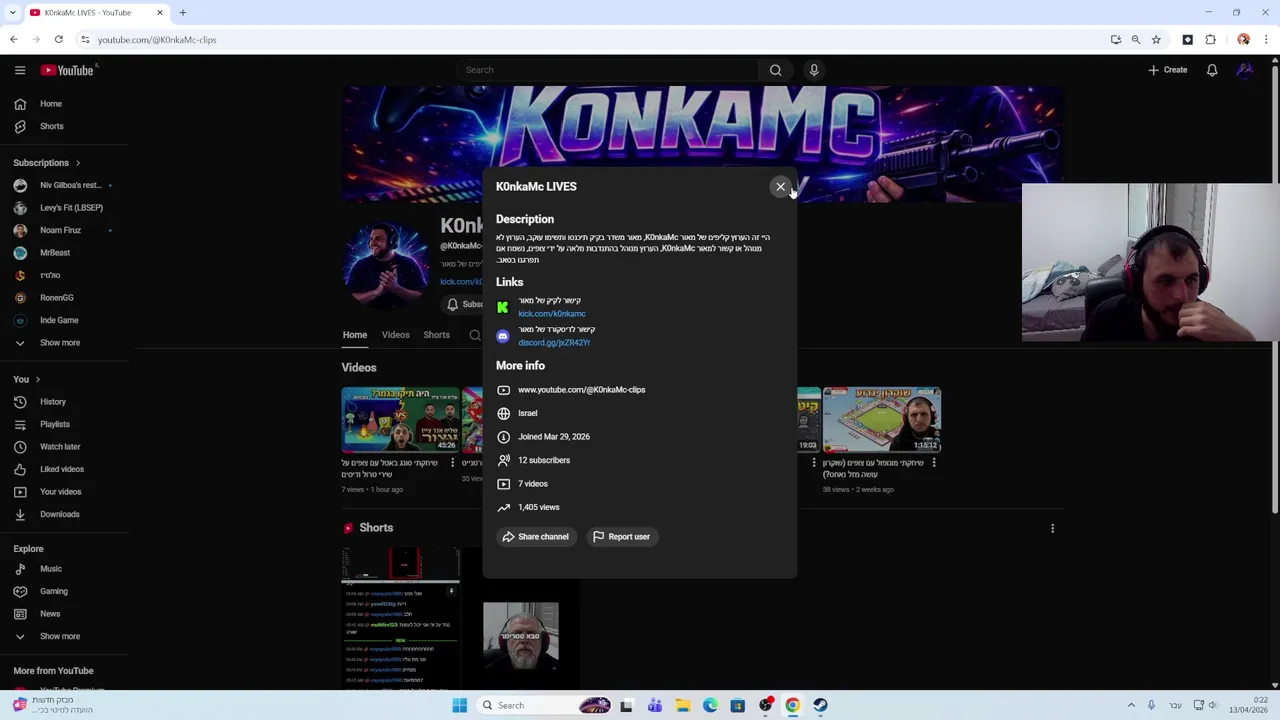Open the kick.com/k0nkamc link

pos(552,314)
